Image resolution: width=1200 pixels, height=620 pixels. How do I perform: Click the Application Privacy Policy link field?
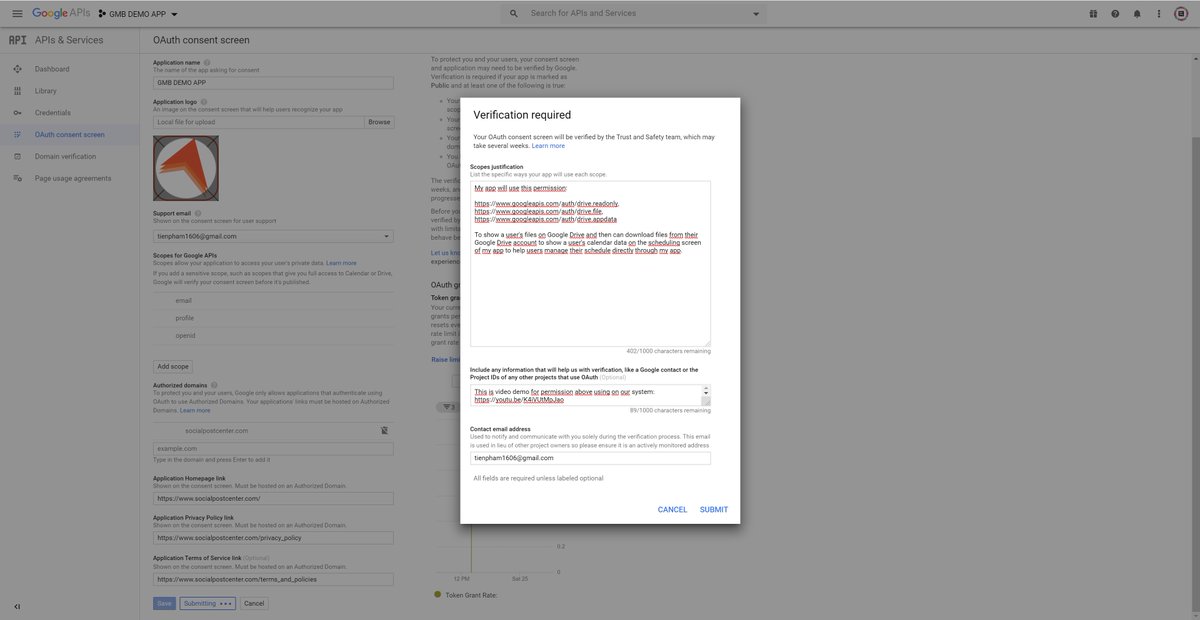[x=273, y=537]
